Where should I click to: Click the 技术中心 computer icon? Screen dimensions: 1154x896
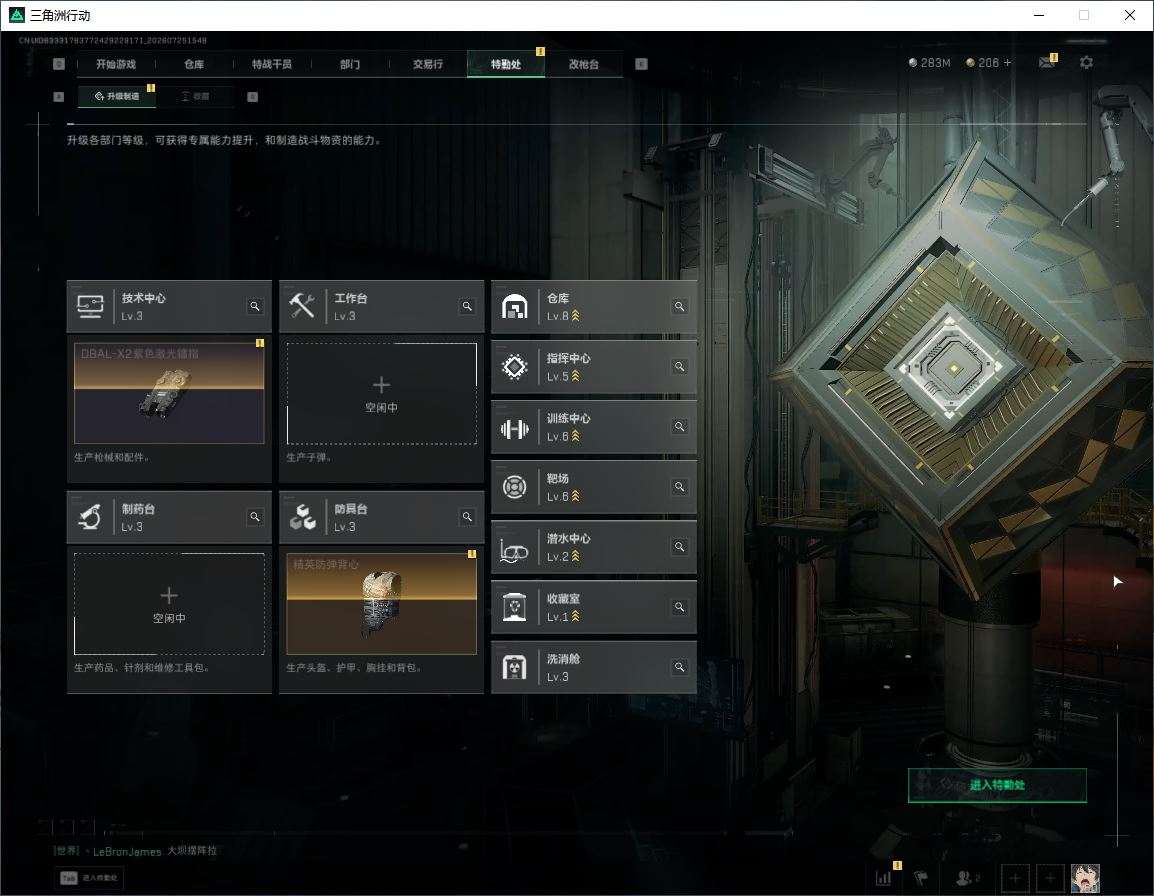point(91,306)
